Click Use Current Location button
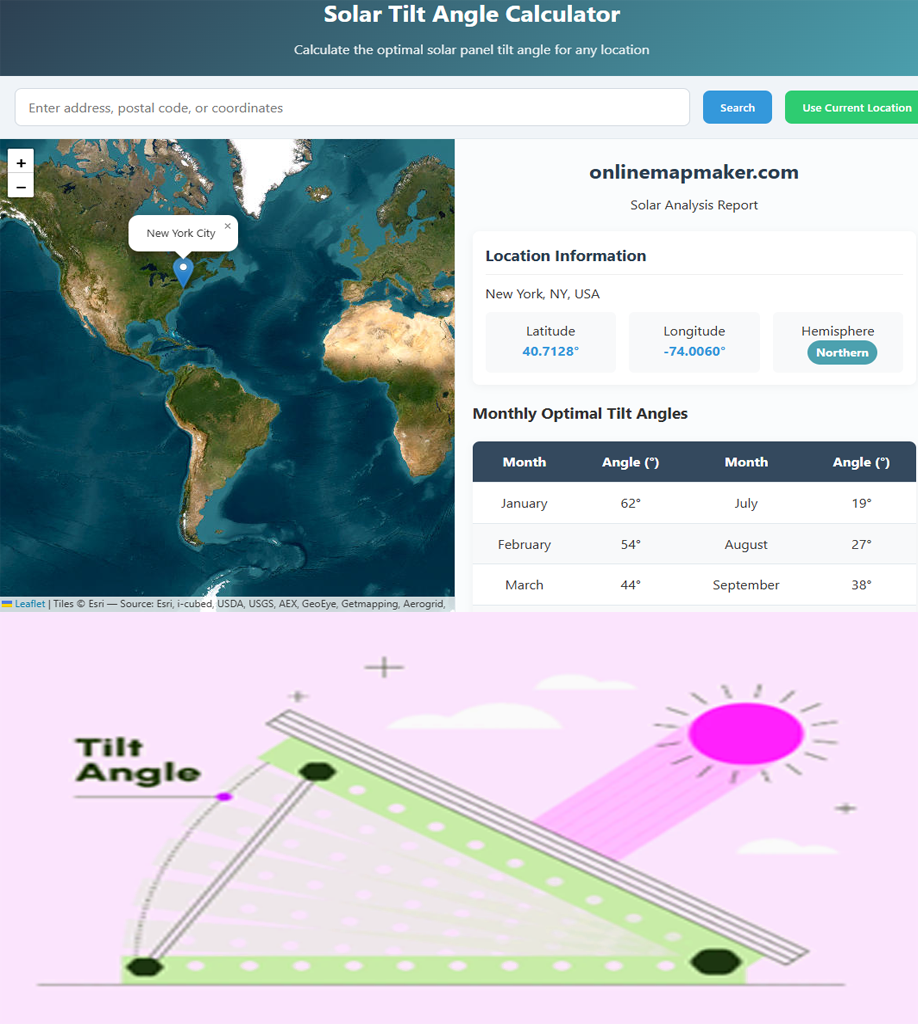Screen dimensions: 918x1024 (x=853, y=107)
